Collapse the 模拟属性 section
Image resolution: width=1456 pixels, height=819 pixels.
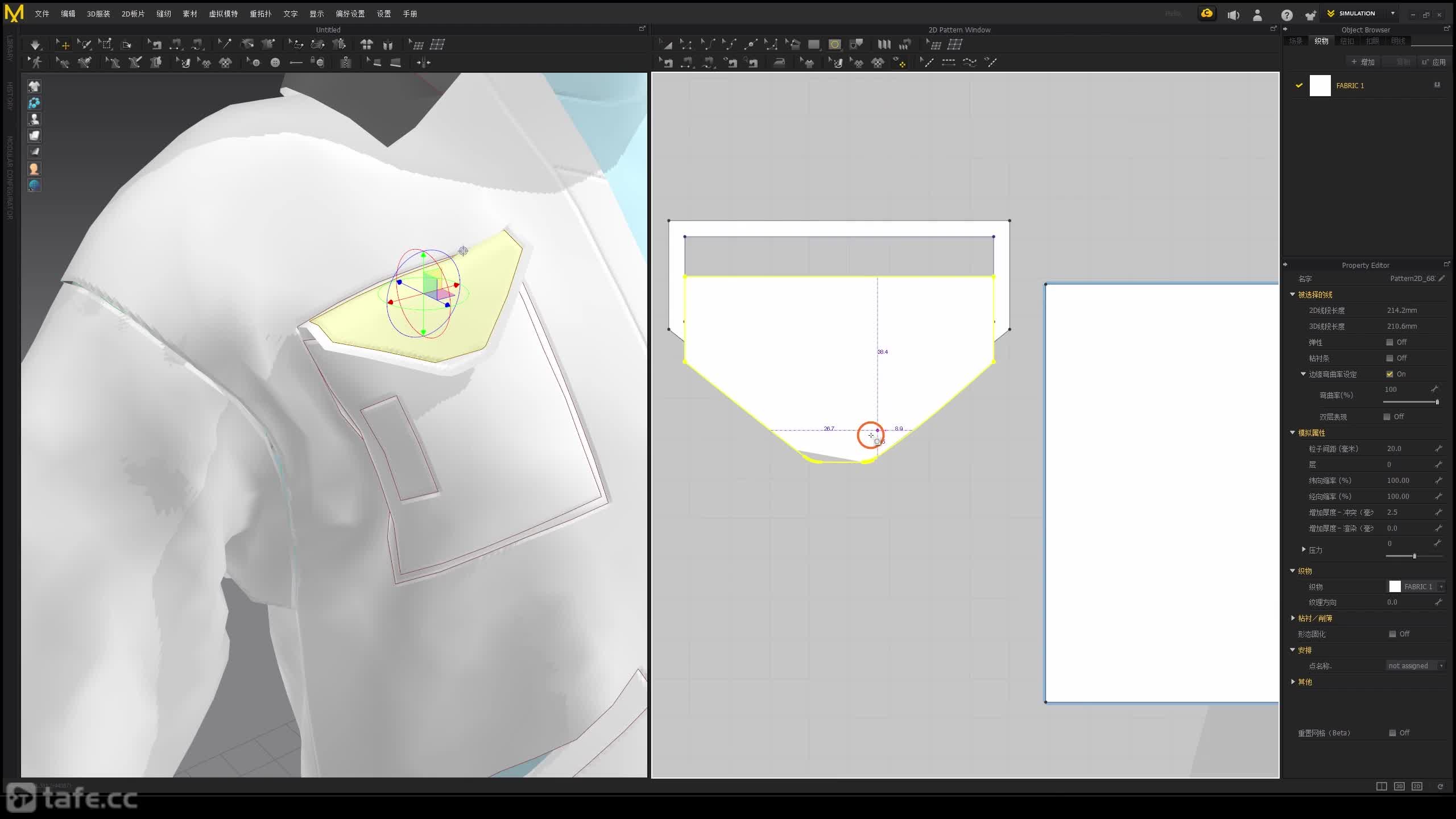(1292, 433)
